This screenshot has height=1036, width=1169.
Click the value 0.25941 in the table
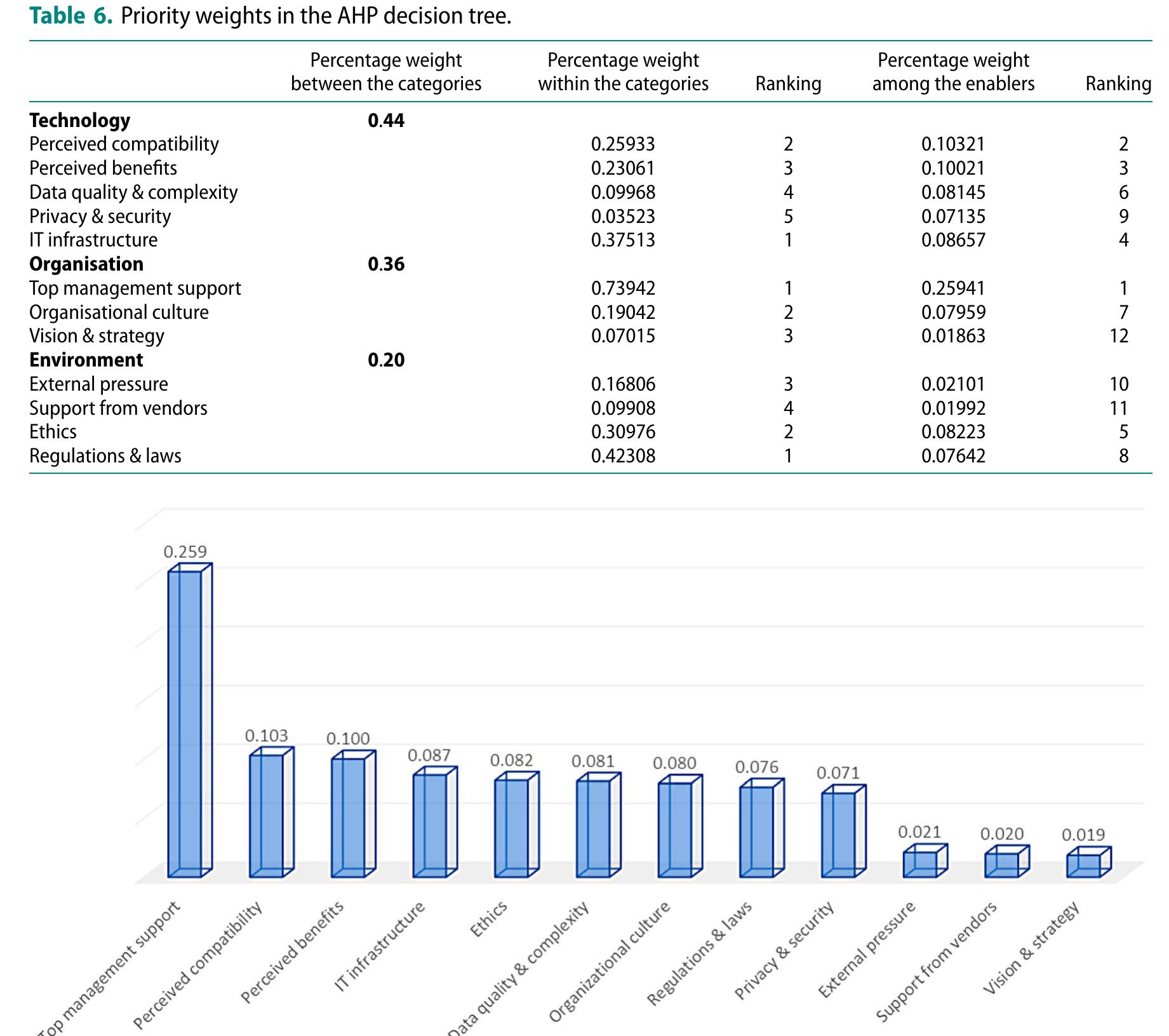coord(953,288)
